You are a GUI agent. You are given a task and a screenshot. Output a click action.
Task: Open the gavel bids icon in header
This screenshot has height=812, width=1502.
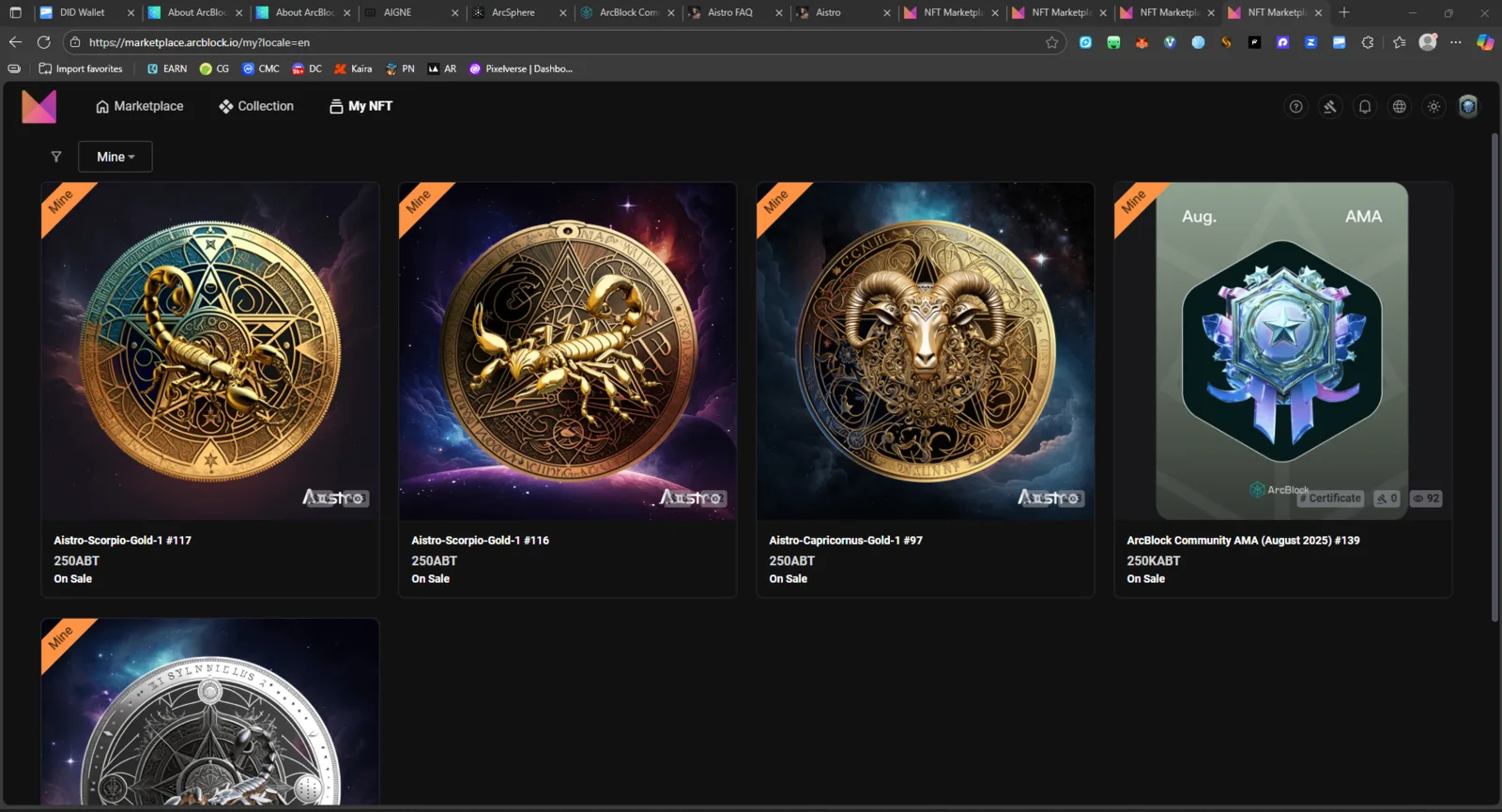tap(1330, 107)
